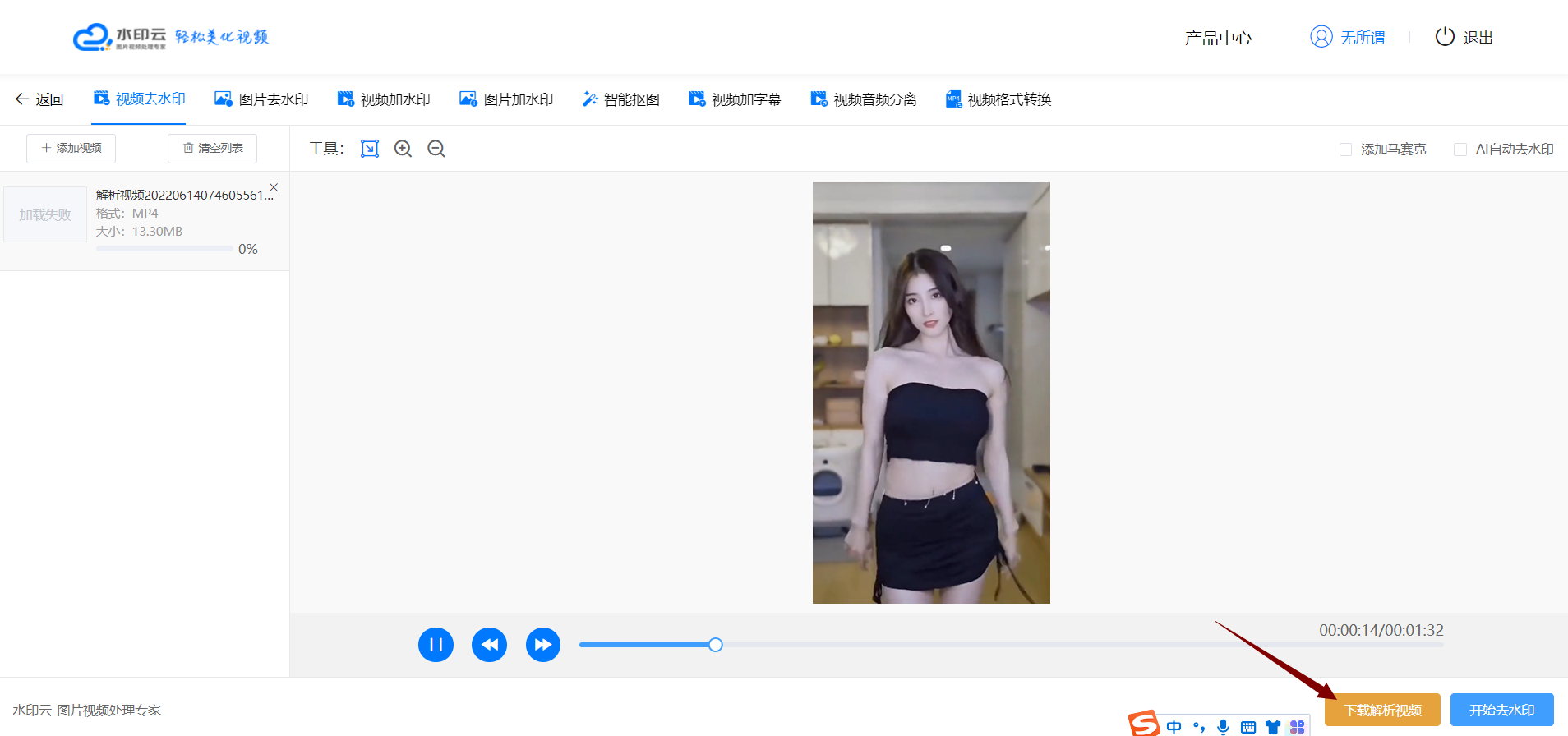
Task: Click the video timeline track
Action: pyautogui.click(x=1011, y=645)
